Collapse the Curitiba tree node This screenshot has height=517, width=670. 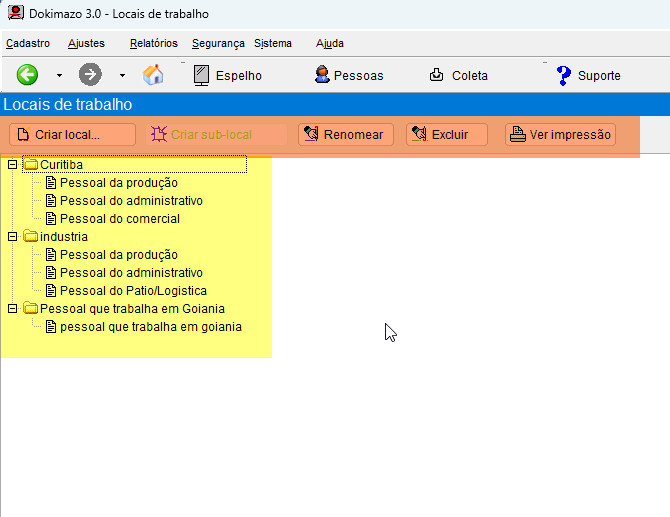[12, 165]
